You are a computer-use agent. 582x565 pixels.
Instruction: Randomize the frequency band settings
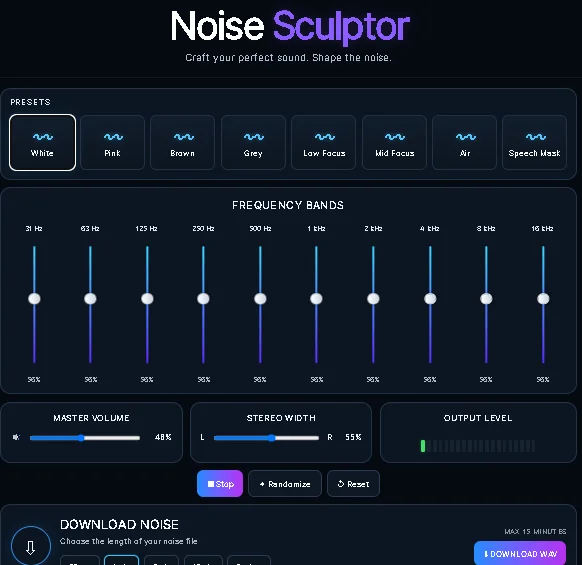285,484
